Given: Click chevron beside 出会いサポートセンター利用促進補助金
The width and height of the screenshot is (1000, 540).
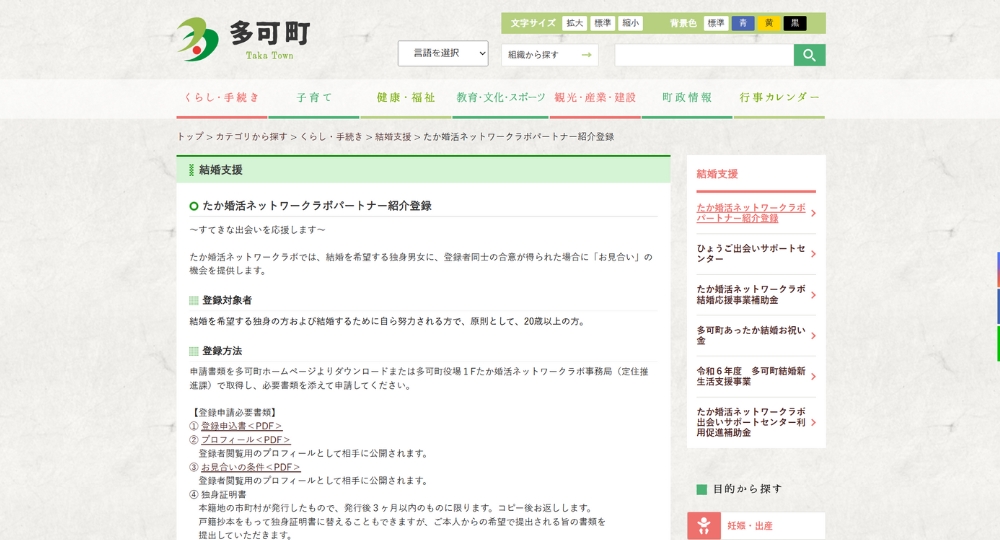Looking at the screenshot, I should pos(813,422).
